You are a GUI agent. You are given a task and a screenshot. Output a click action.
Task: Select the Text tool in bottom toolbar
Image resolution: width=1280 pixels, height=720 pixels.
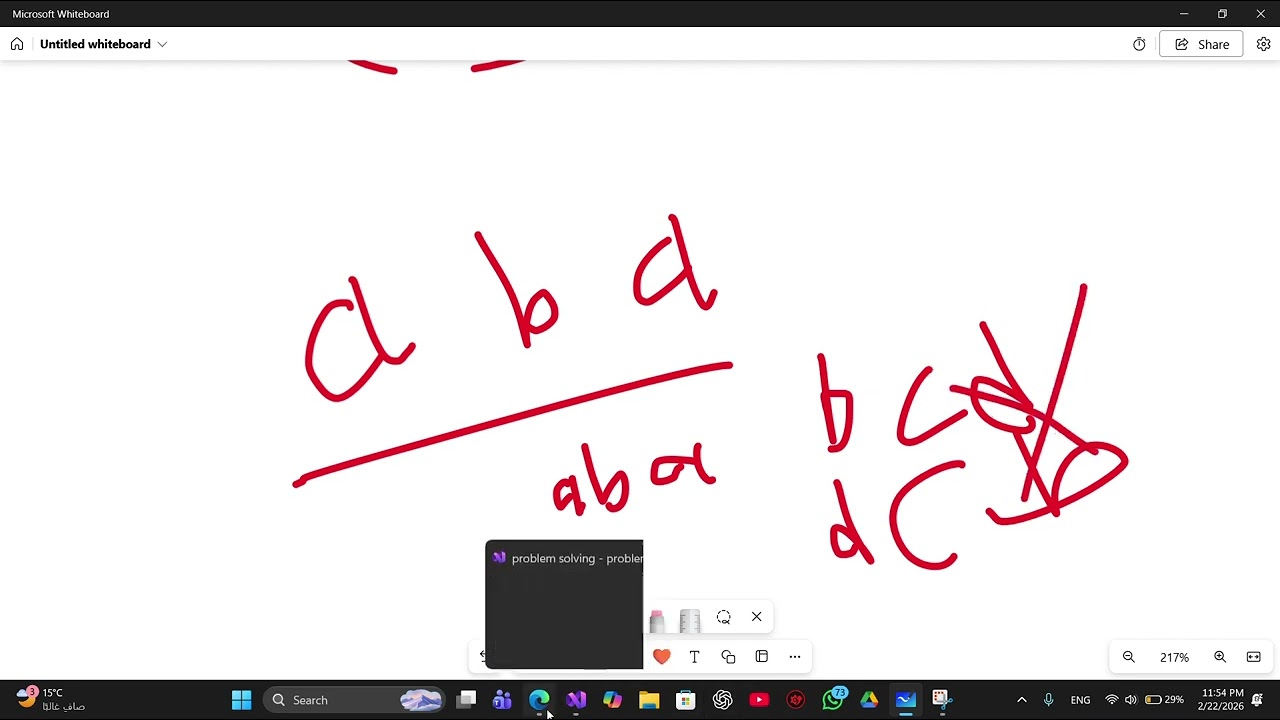pos(695,657)
